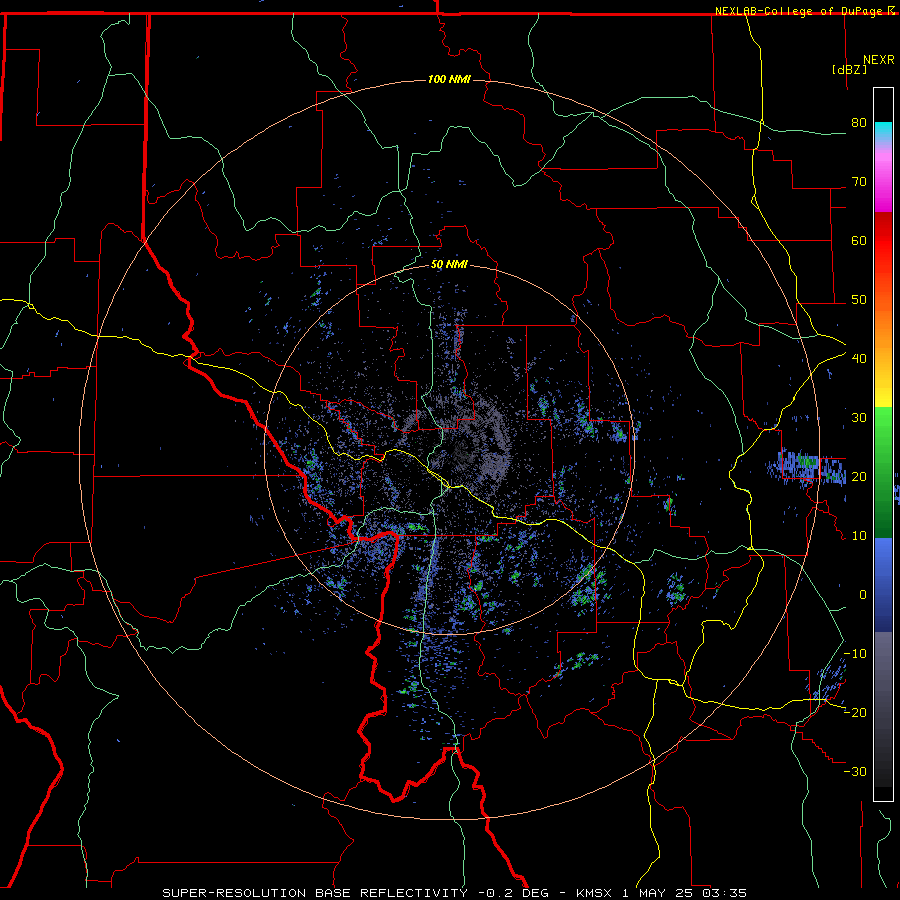Click the blue-green echo band east of 100 NMI ring
This screenshot has width=900, height=900.
(806, 466)
